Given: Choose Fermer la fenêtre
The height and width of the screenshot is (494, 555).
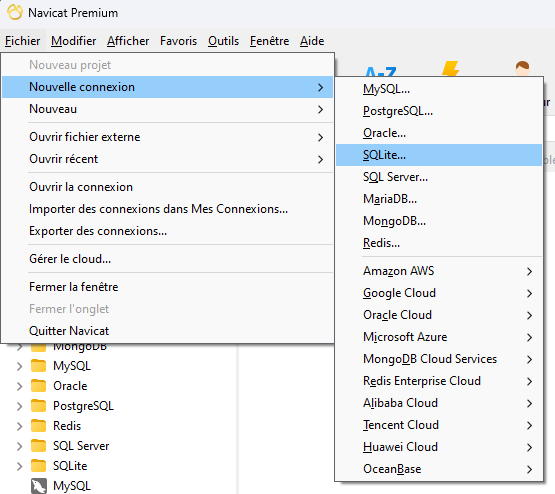Looking at the screenshot, I should pyautogui.click(x=167, y=287).
